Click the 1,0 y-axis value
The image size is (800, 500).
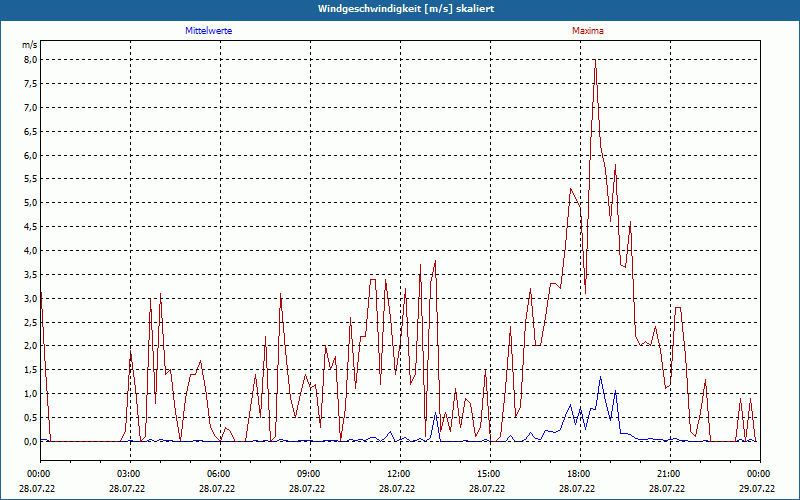(x=31, y=394)
